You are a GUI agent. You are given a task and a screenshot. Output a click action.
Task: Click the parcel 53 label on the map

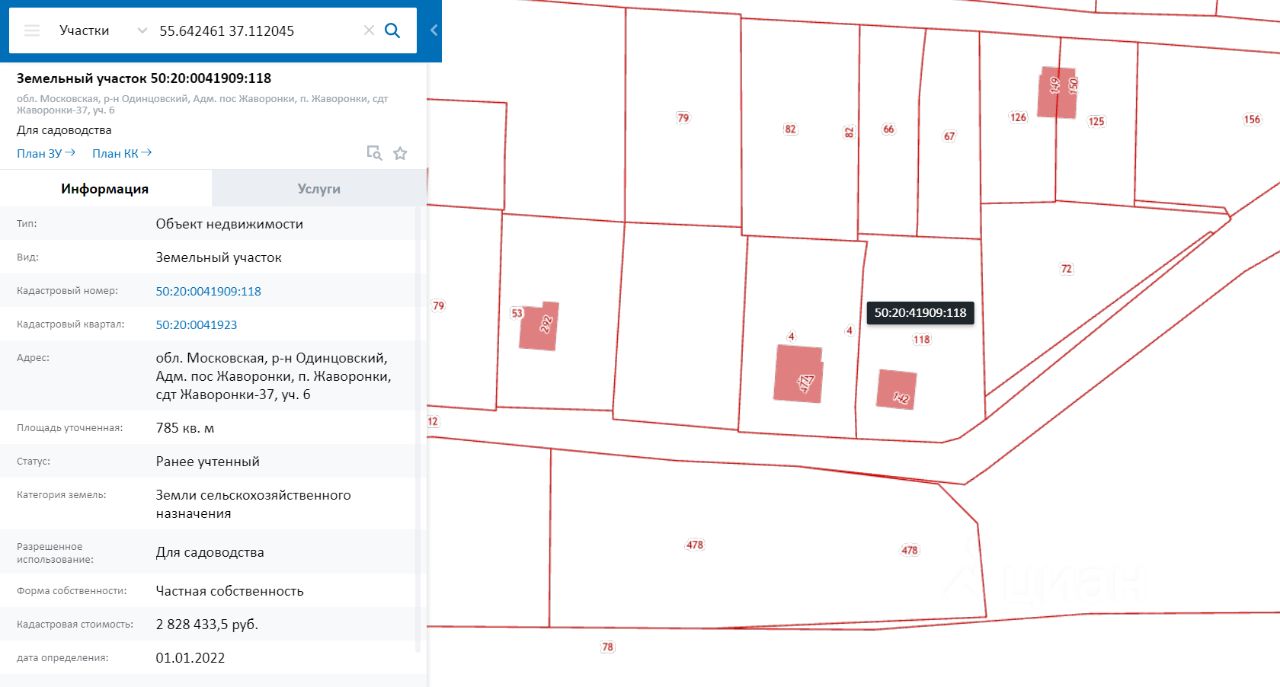[x=517, y=313]
